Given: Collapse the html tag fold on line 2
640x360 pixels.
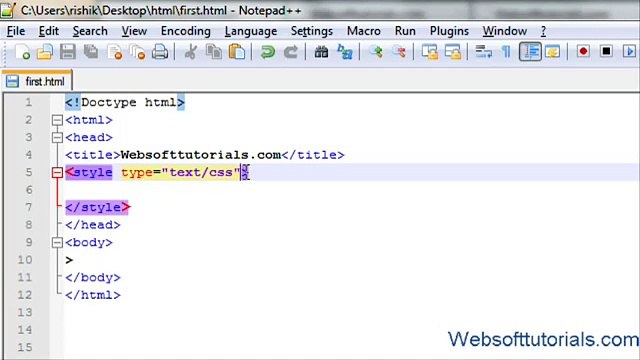Looking at the screenshot, I should 57,120.
